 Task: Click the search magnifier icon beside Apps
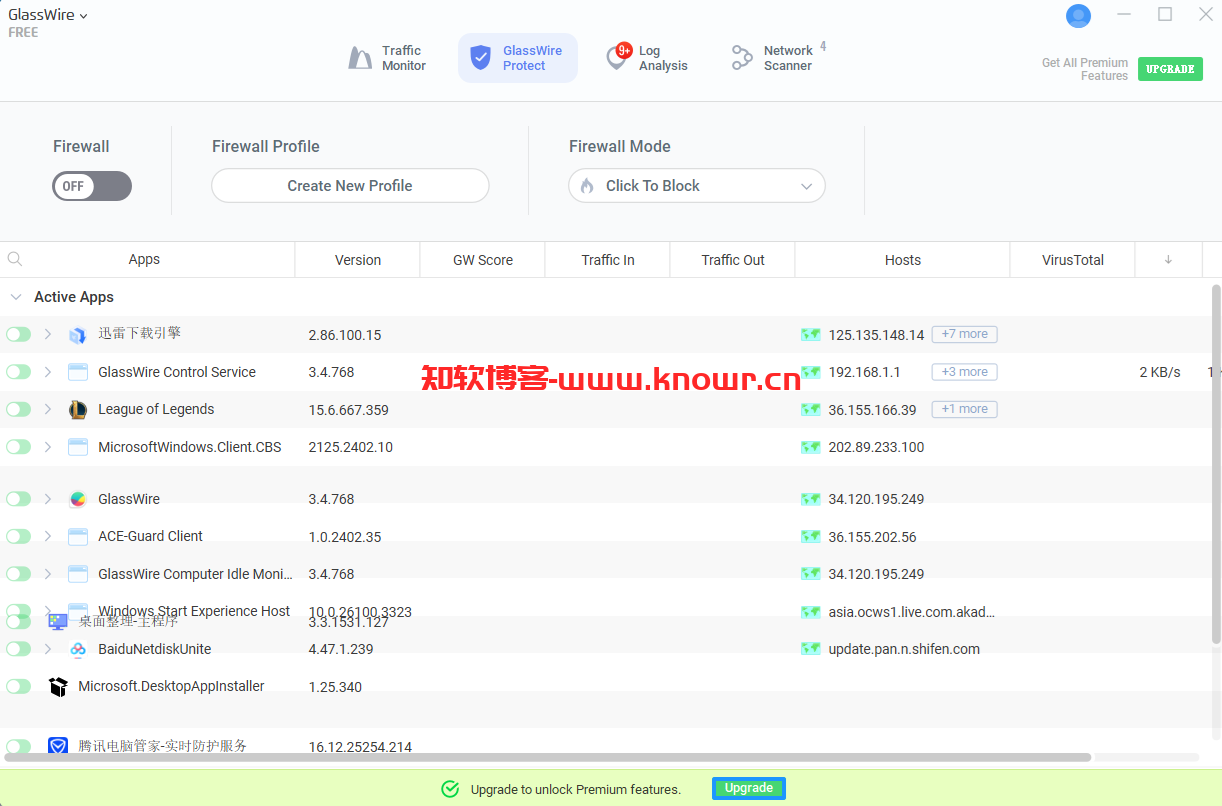tap(15, 259)
